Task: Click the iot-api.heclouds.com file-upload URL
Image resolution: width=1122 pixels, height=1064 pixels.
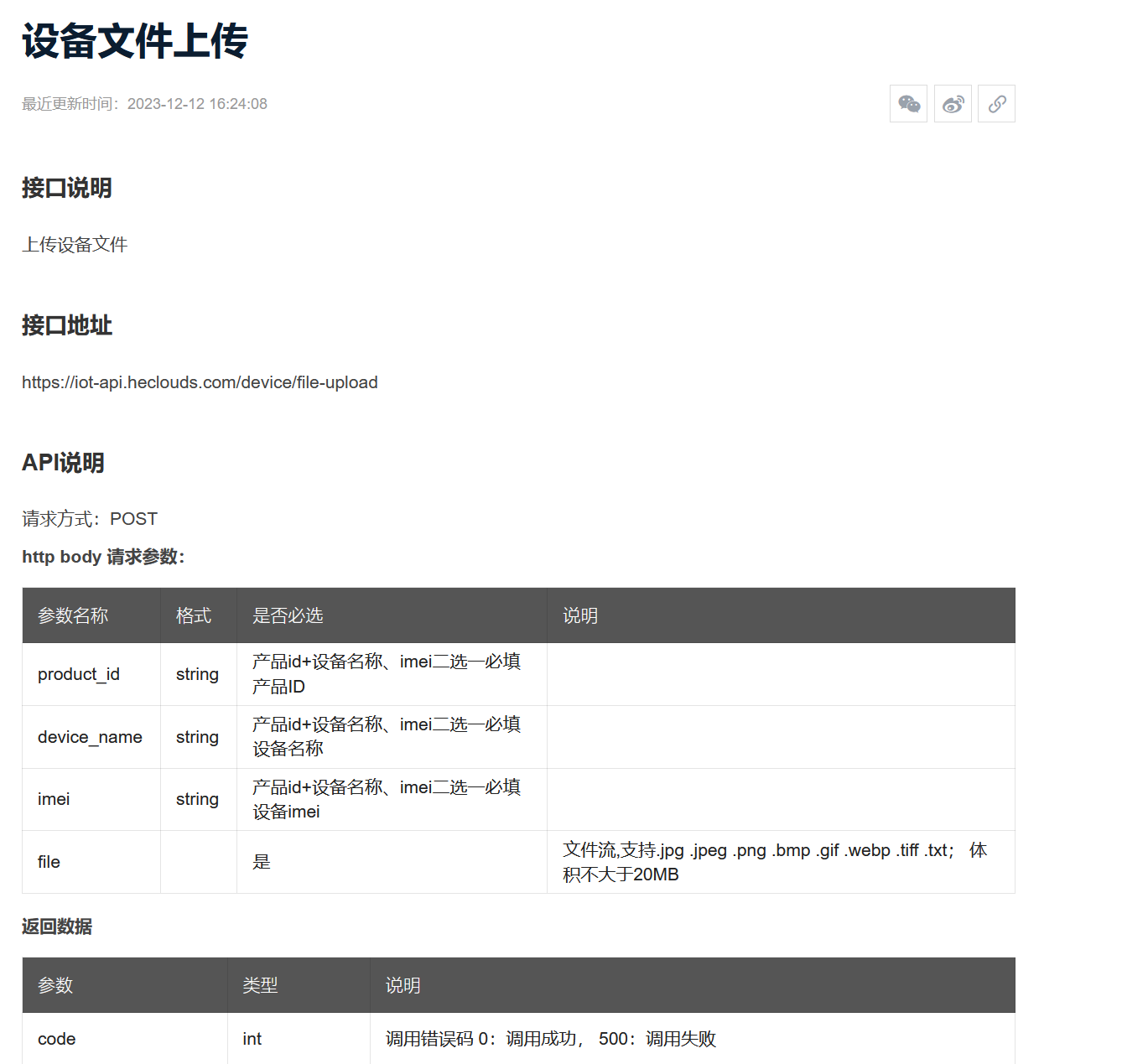Action: [200, 382]
